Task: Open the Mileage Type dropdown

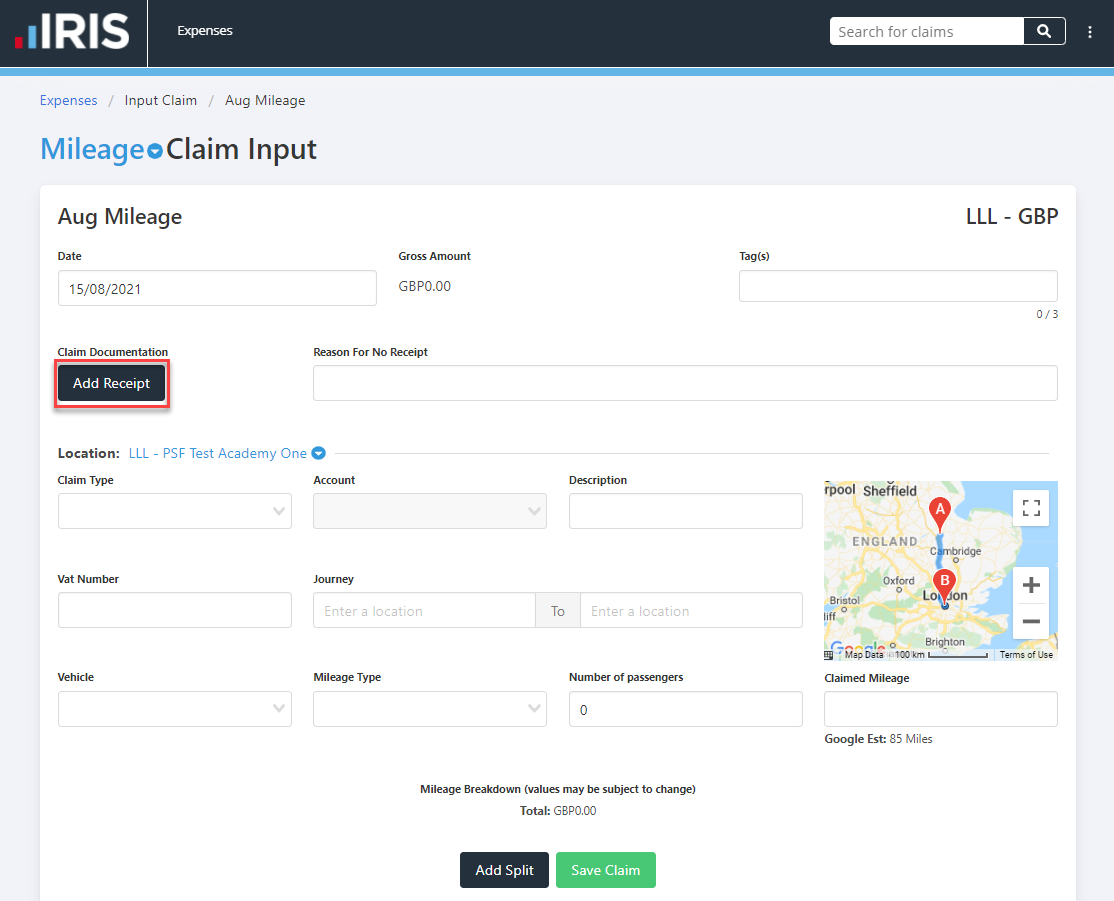Action: 430,708
